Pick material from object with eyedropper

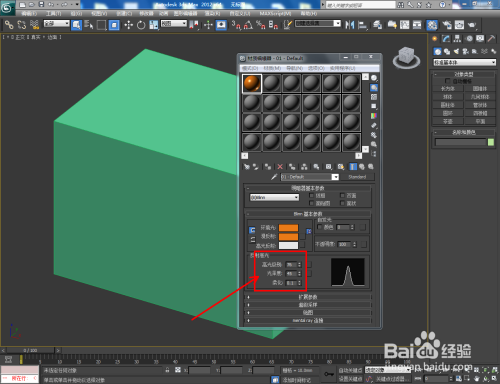click(x=274, y=177)
